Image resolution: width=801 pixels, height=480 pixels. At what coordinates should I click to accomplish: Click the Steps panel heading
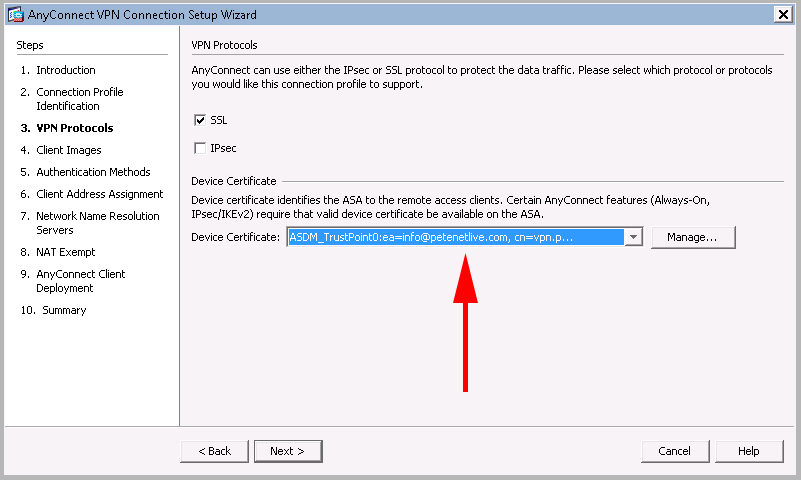(30, 45)
